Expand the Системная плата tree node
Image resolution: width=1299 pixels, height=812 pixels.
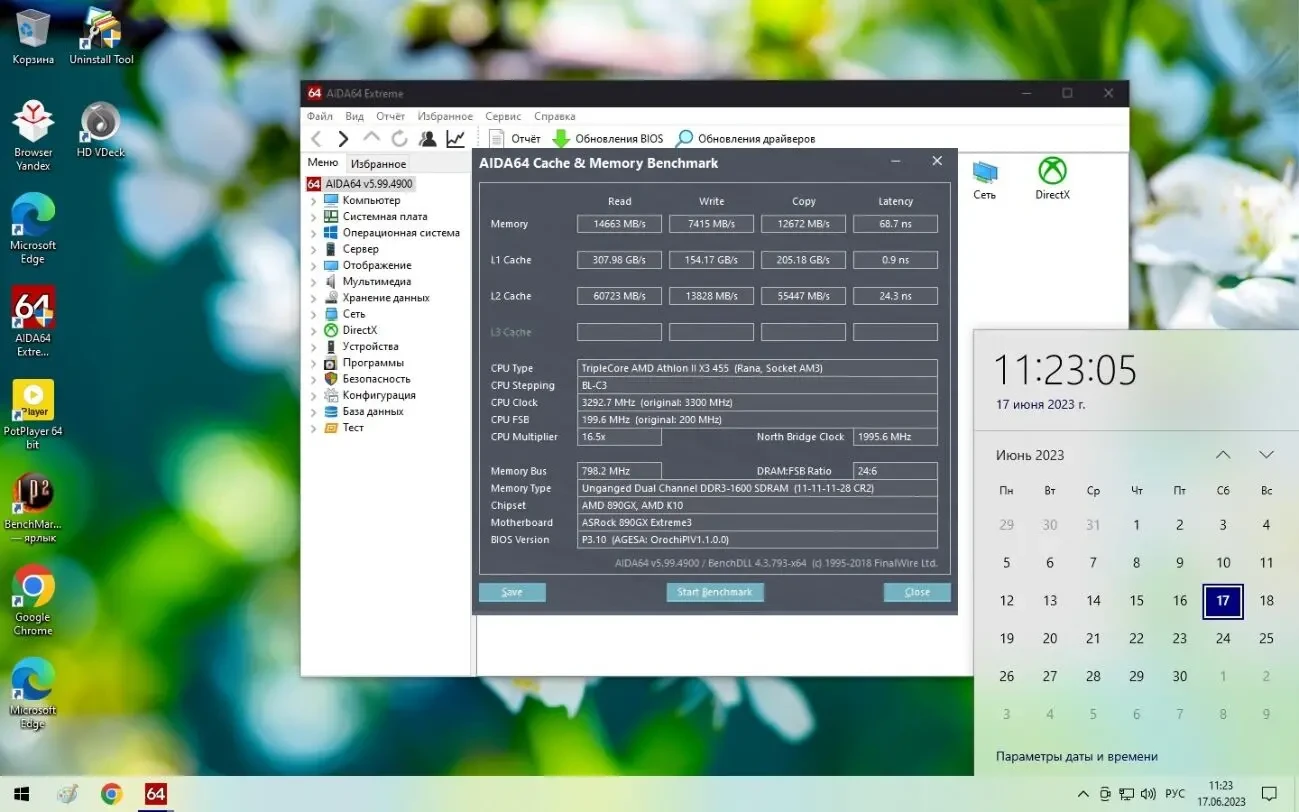tap(313, 217)
